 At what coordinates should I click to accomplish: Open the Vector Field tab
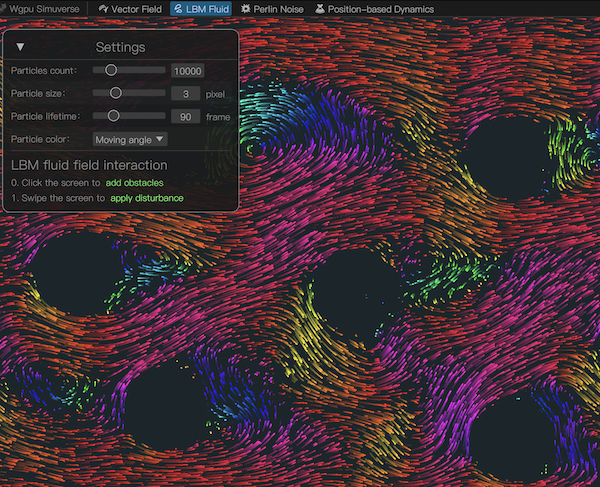click(130, 9)
